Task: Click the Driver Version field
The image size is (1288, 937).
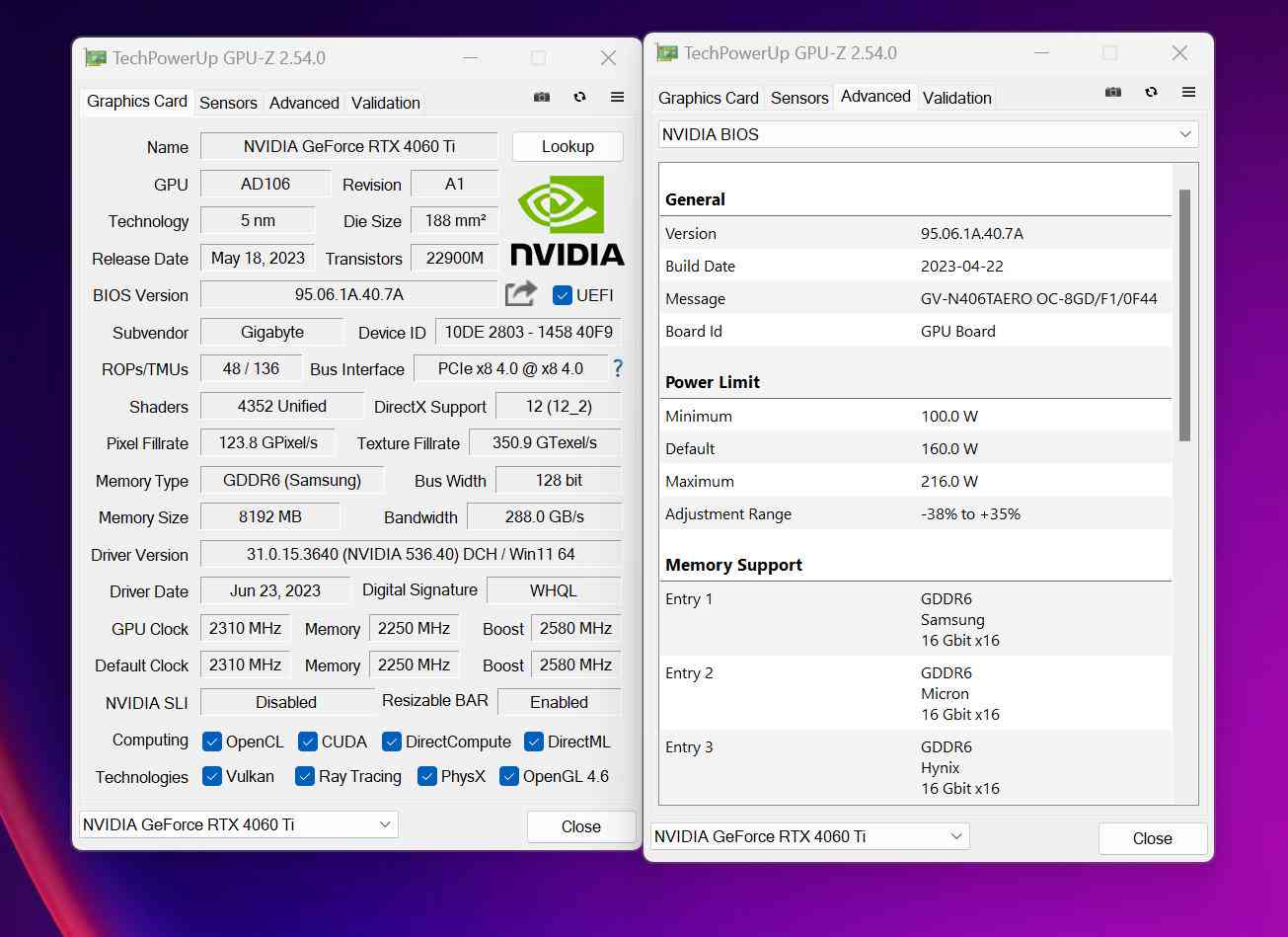Action: point(411,554)
